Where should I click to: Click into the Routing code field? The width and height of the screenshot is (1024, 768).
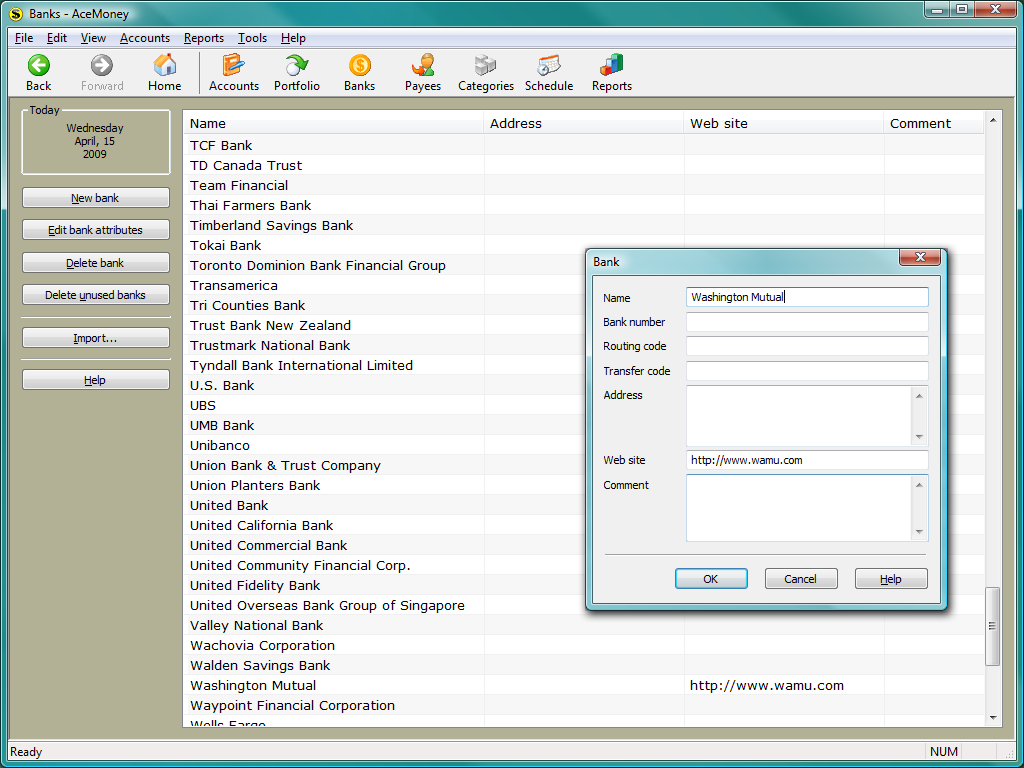(806, 346)
